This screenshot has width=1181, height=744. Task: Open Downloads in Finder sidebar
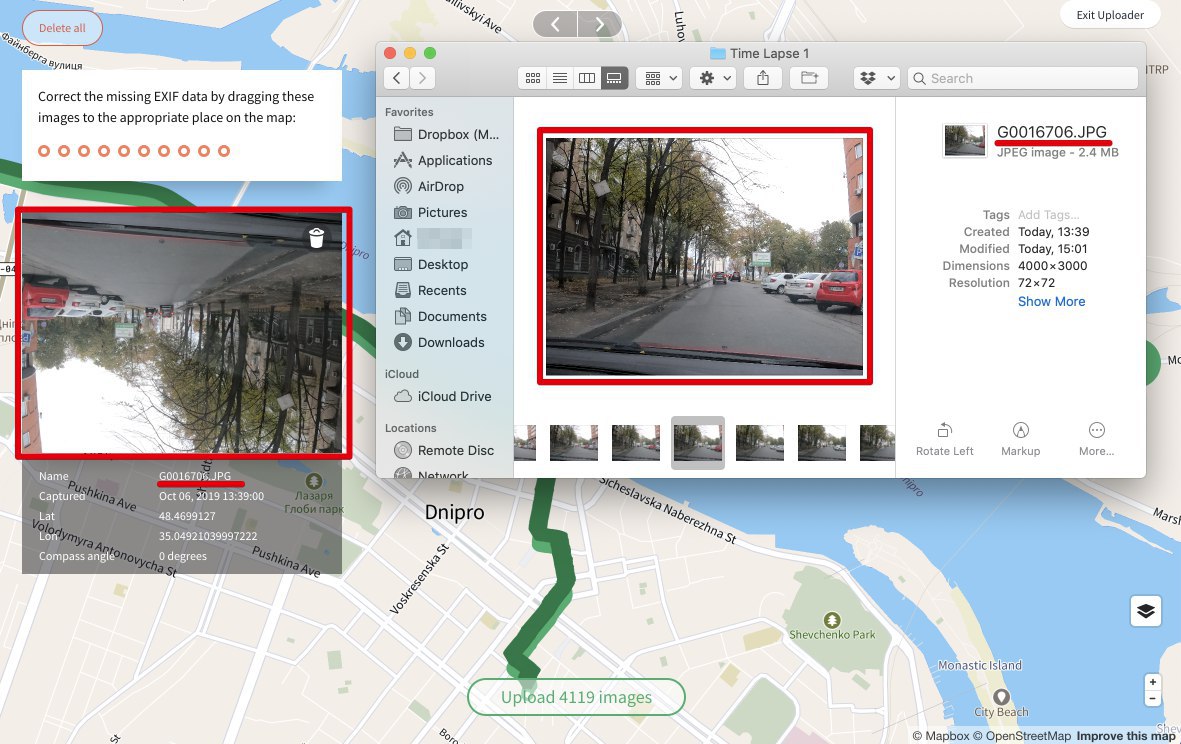440,343
